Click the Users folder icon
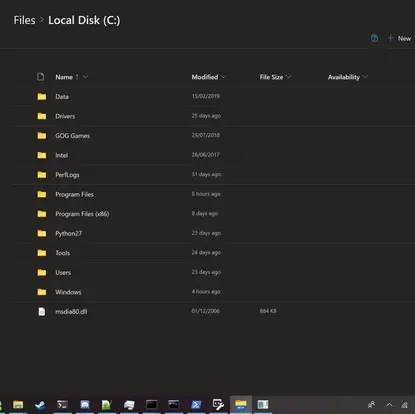The image size is (415, 414). [42, 272]
